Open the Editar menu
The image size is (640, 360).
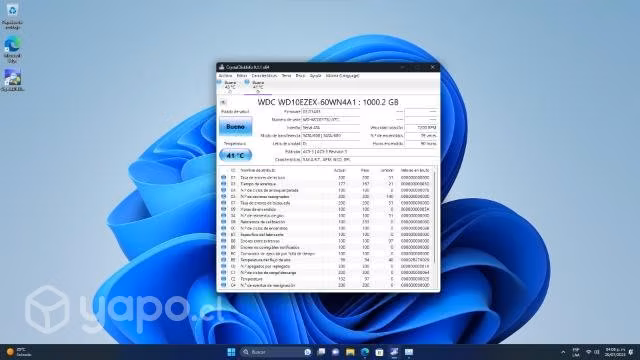[x=242, y=76]
